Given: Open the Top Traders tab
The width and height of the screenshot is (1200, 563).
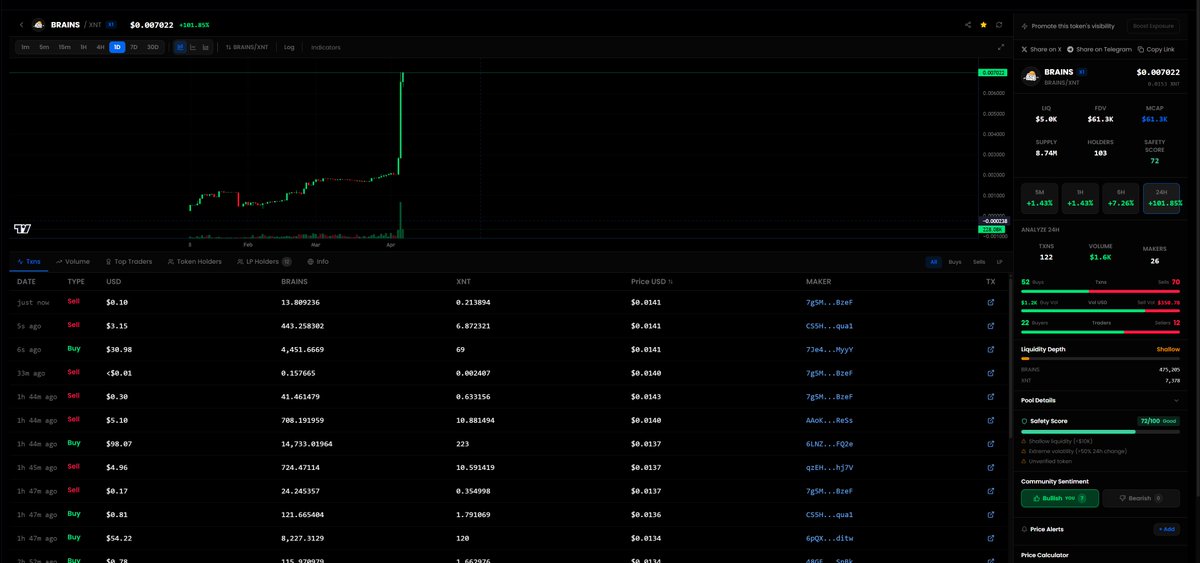Looking at the screenshot, I should point(128,261).
